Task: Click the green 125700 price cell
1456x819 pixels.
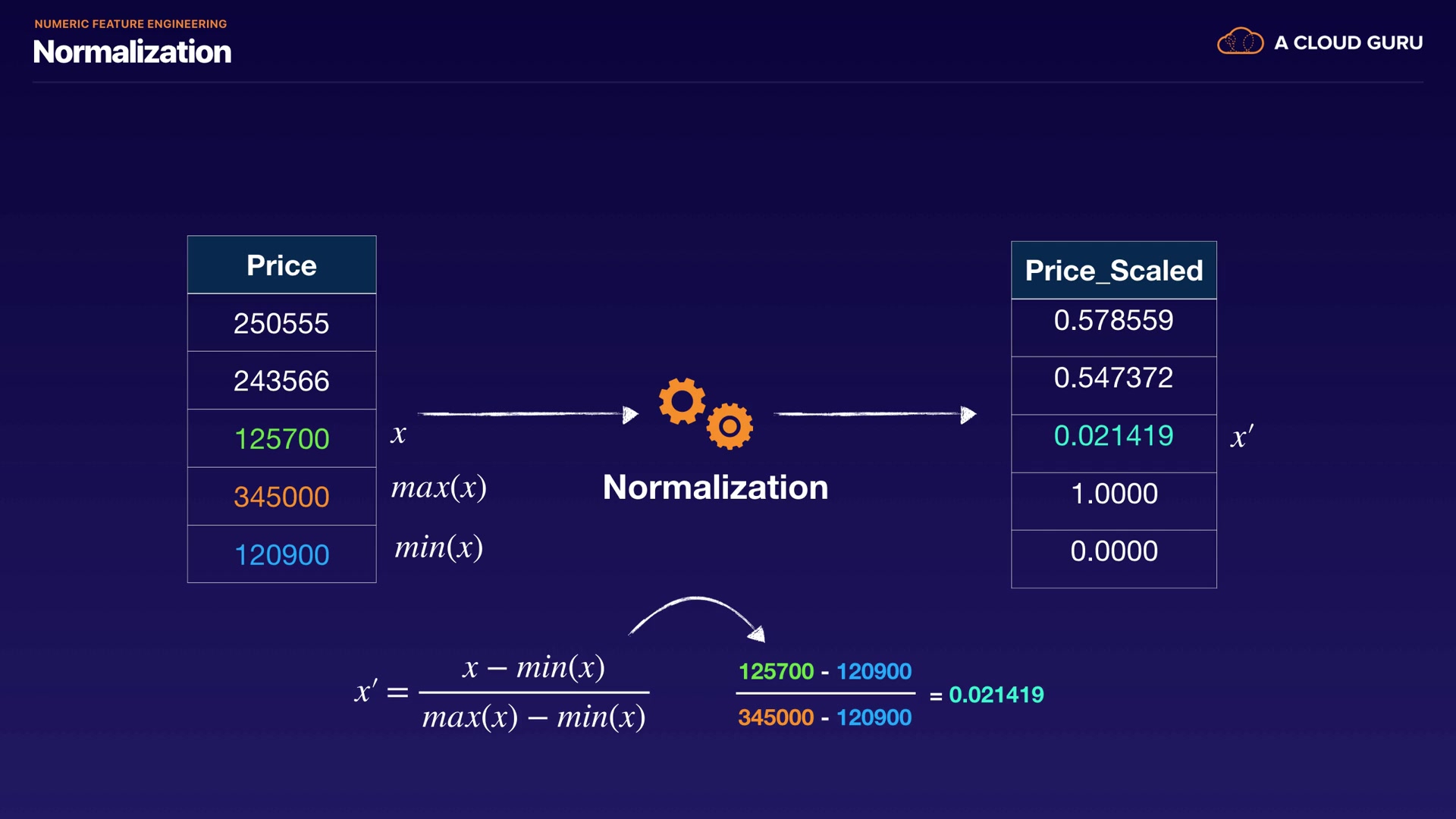Action: pyautogui.click(x=281, y=439)
